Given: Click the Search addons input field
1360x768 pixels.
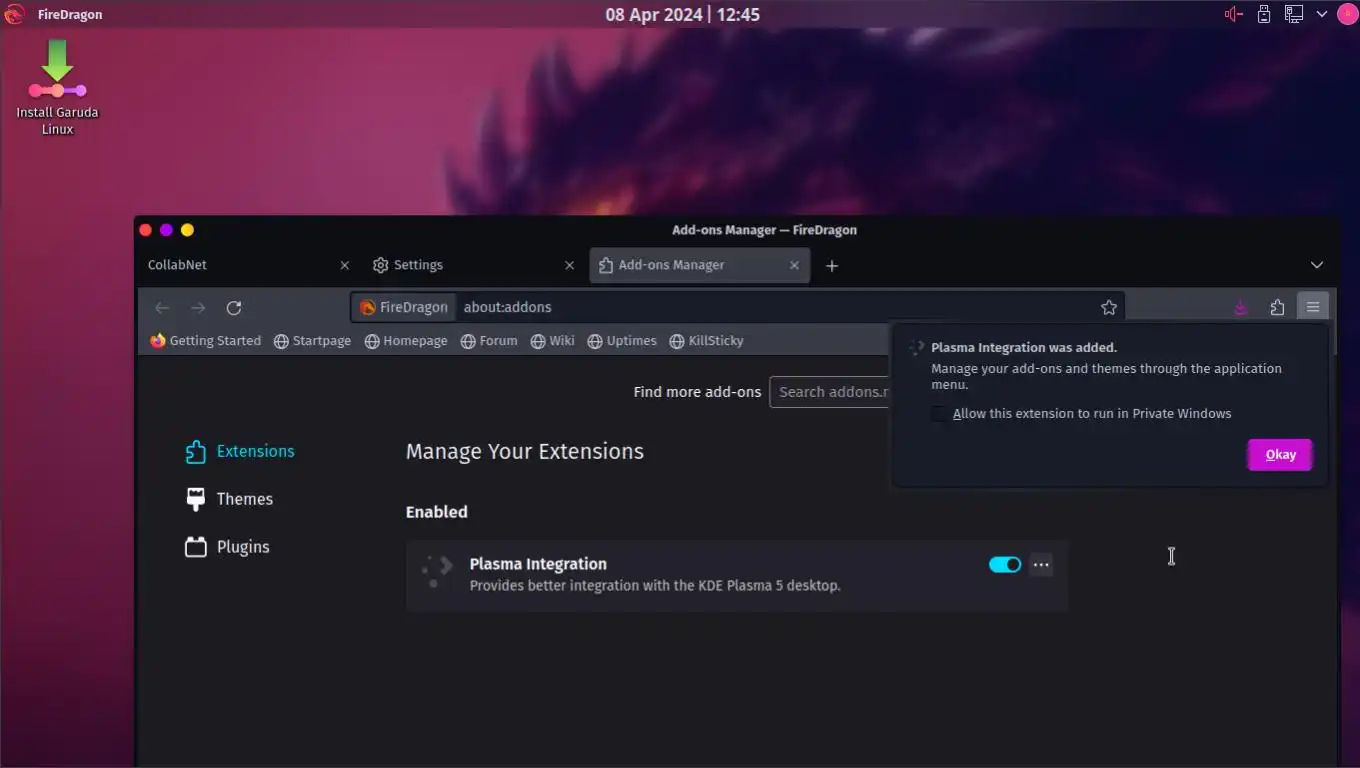Looking at the screenshot, I should [x=831, y=392].
